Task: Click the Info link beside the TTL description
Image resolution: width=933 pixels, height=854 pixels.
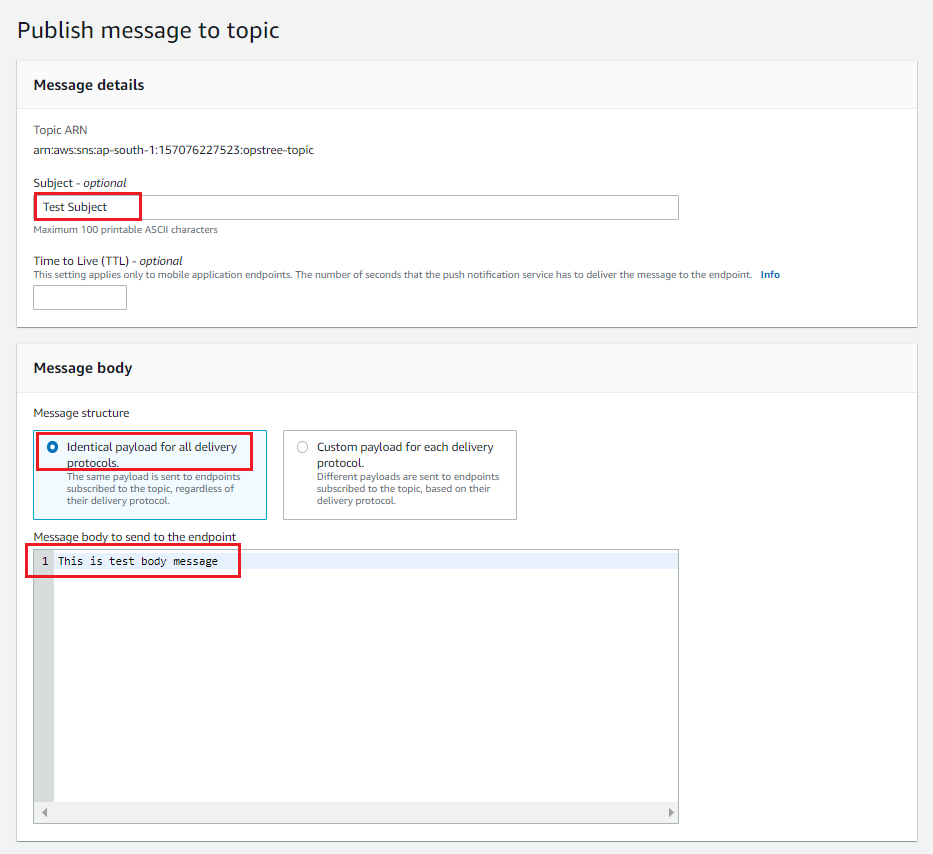Action: click(769, 274)
